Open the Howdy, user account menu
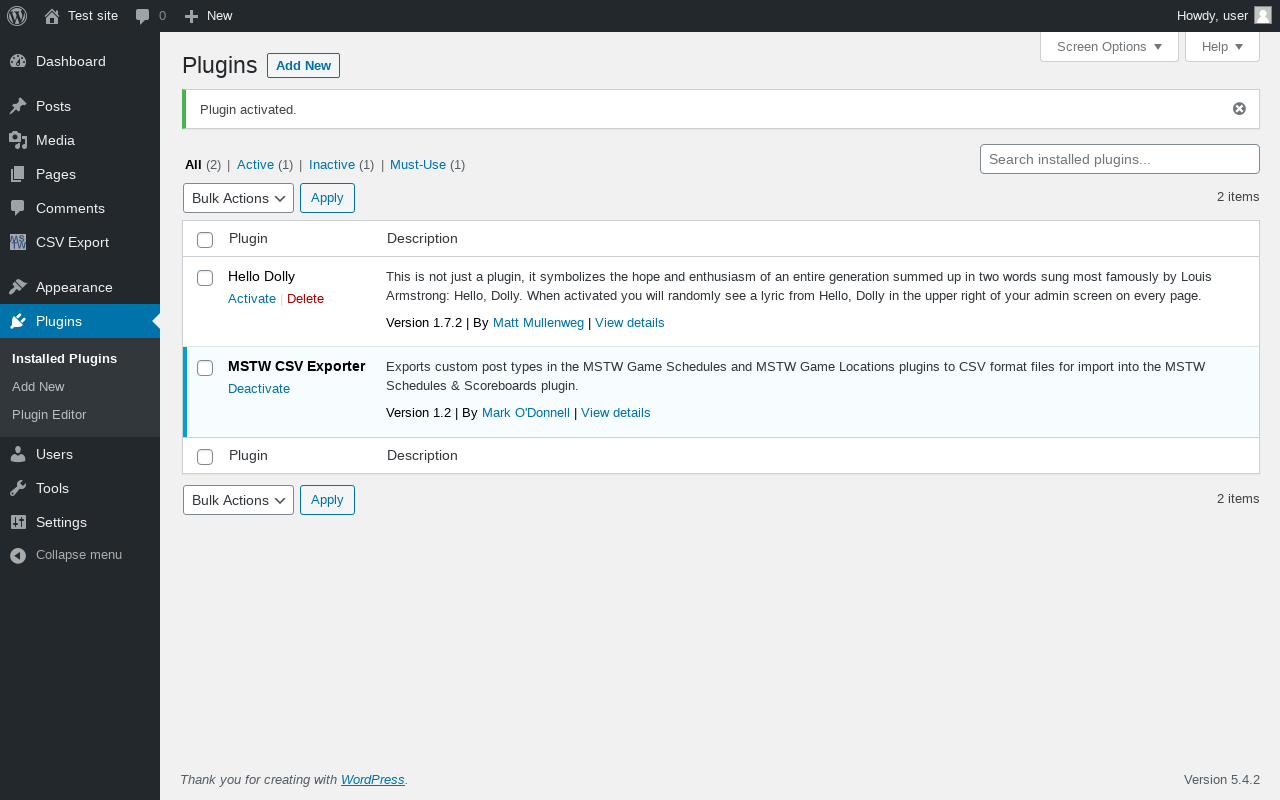This screenshot has height=800, width=1280. pos(1224,16)
